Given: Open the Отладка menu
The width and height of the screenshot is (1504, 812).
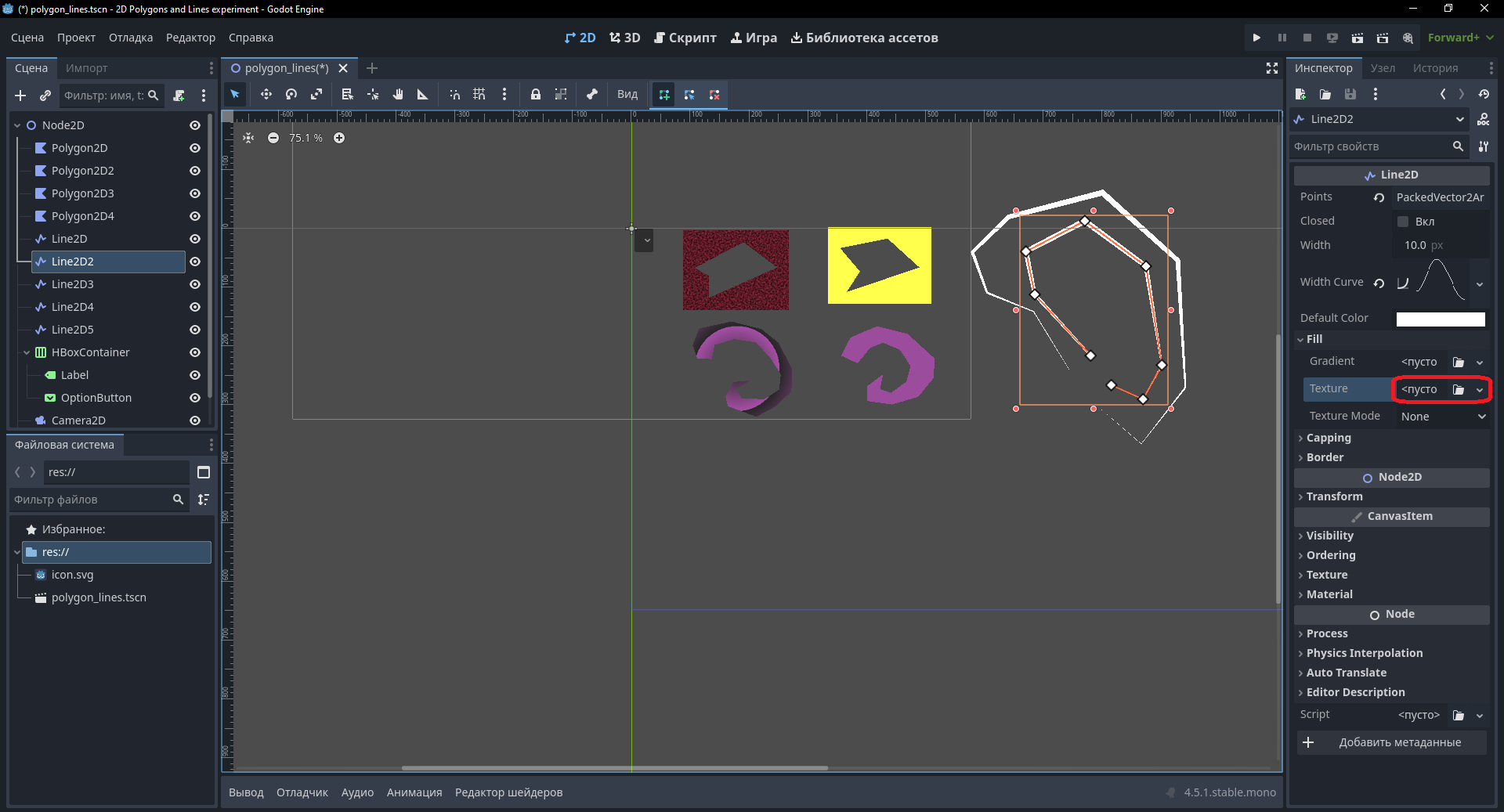Looking at the screenshot, I should pos(131,38).
